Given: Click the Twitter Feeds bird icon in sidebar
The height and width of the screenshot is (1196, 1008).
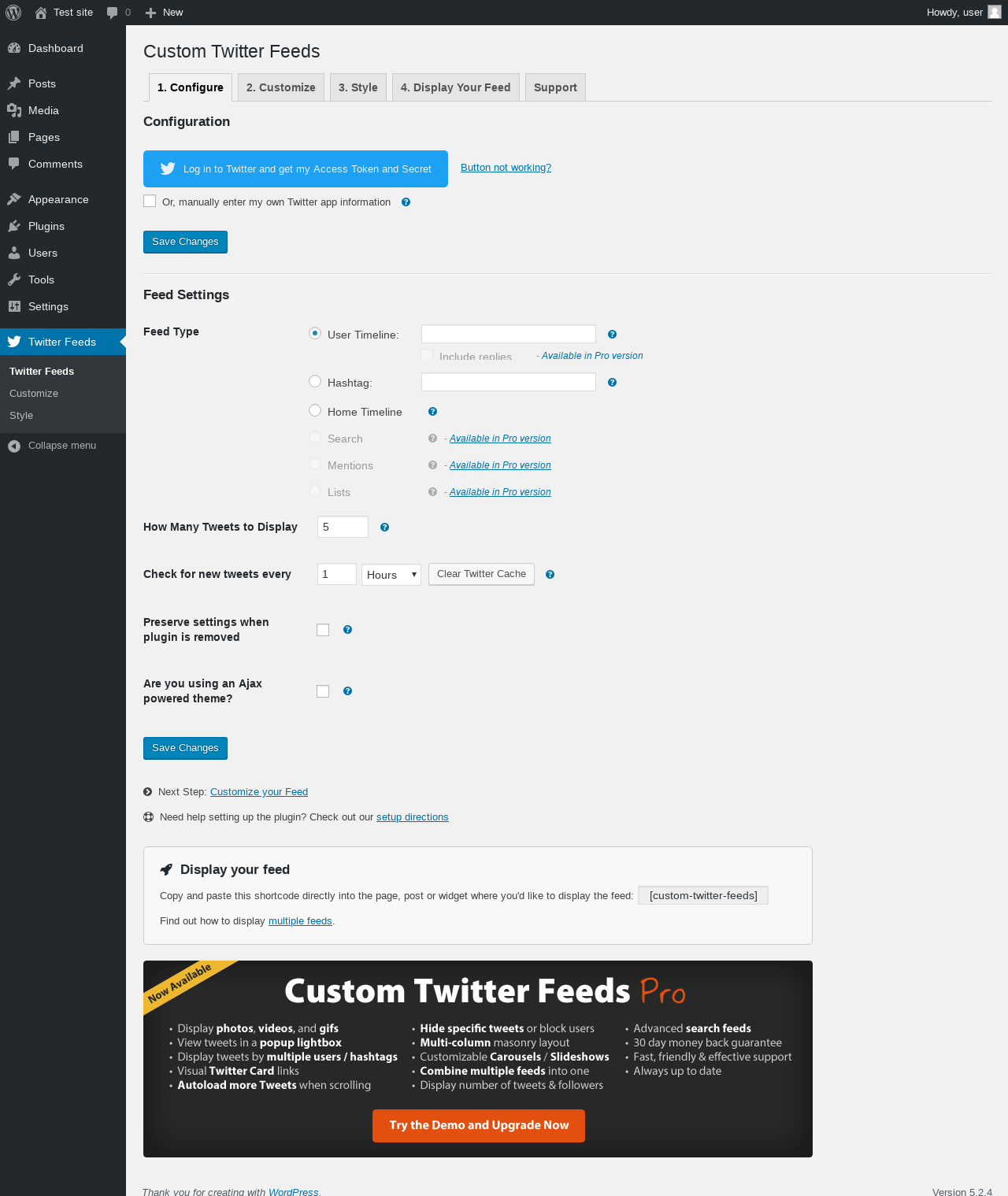Looking at the screenshot, I should coord(14,342).
